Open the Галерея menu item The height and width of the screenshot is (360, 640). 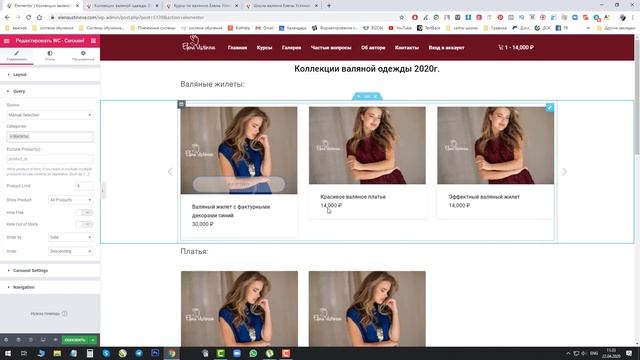point(291,48)
